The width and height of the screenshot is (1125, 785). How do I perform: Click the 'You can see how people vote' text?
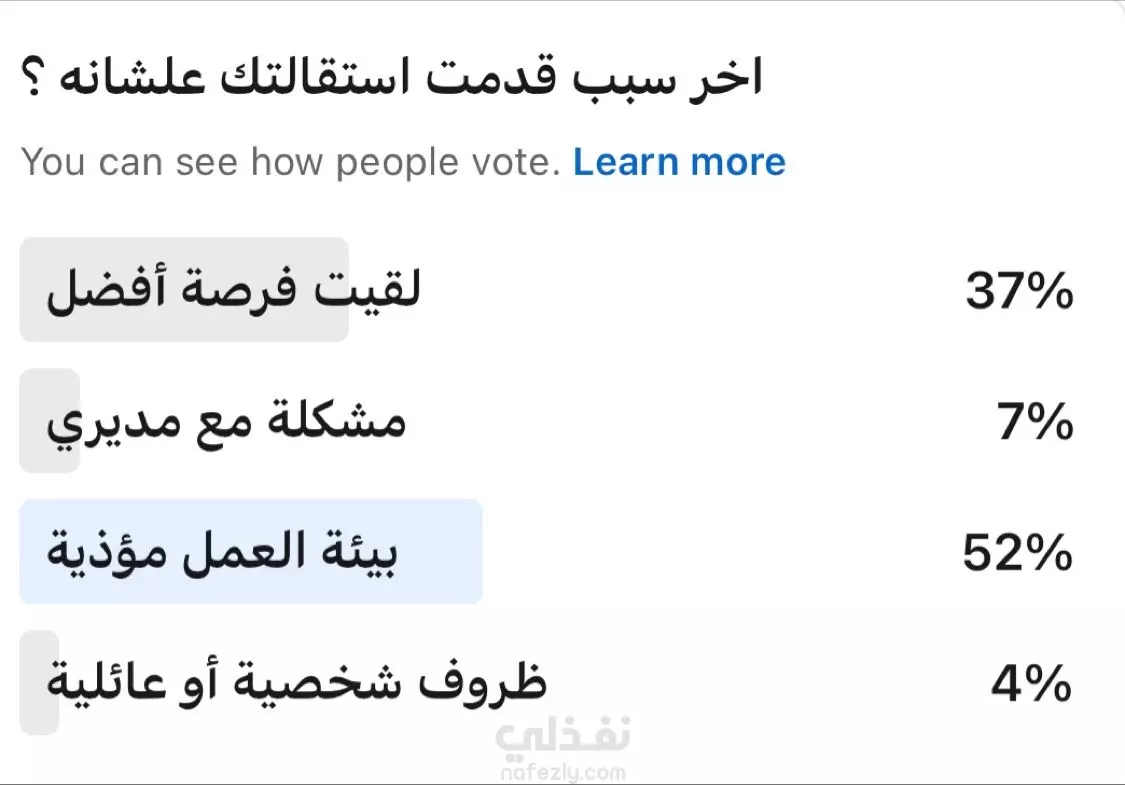[291, 162]
